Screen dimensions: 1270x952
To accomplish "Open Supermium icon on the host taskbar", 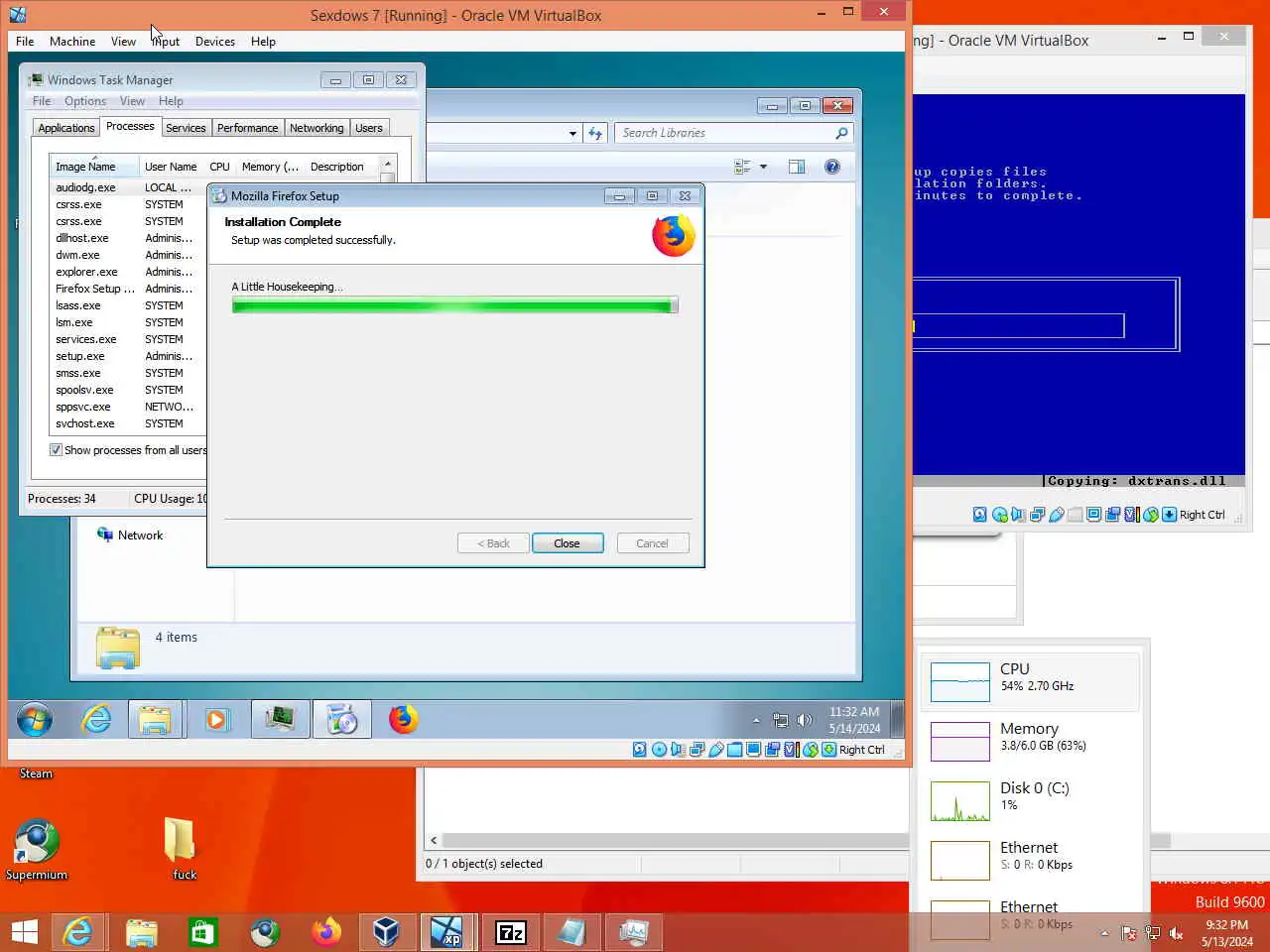I will click(265, 932).
